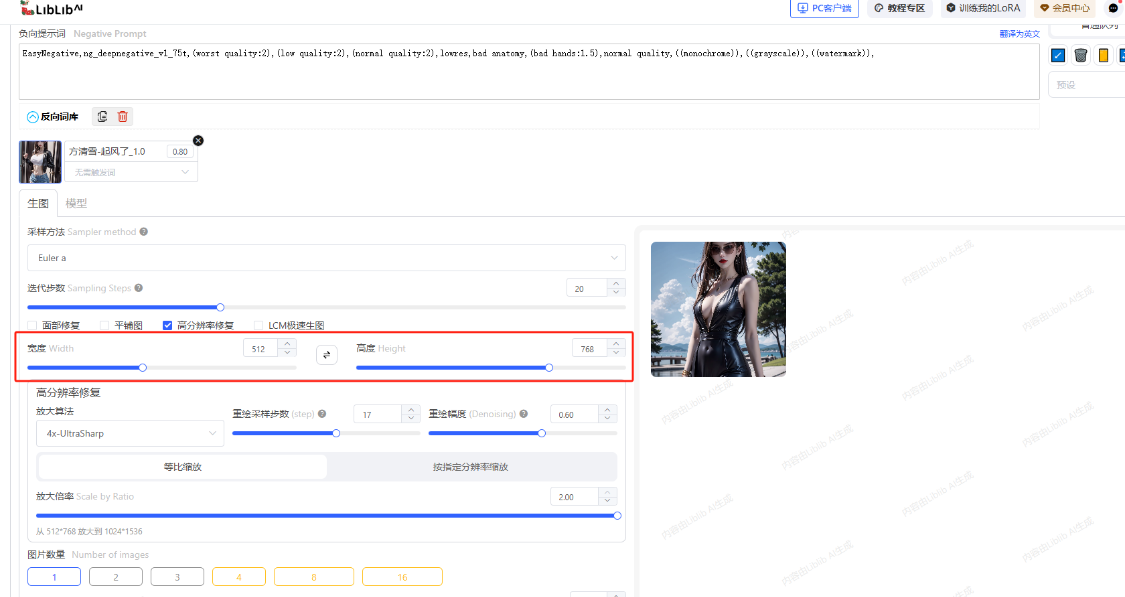Uncheck the 高分辨率修复 checkbox
Image resolution: width=1125 pixels, height=597 pixels.
(167, 326)
